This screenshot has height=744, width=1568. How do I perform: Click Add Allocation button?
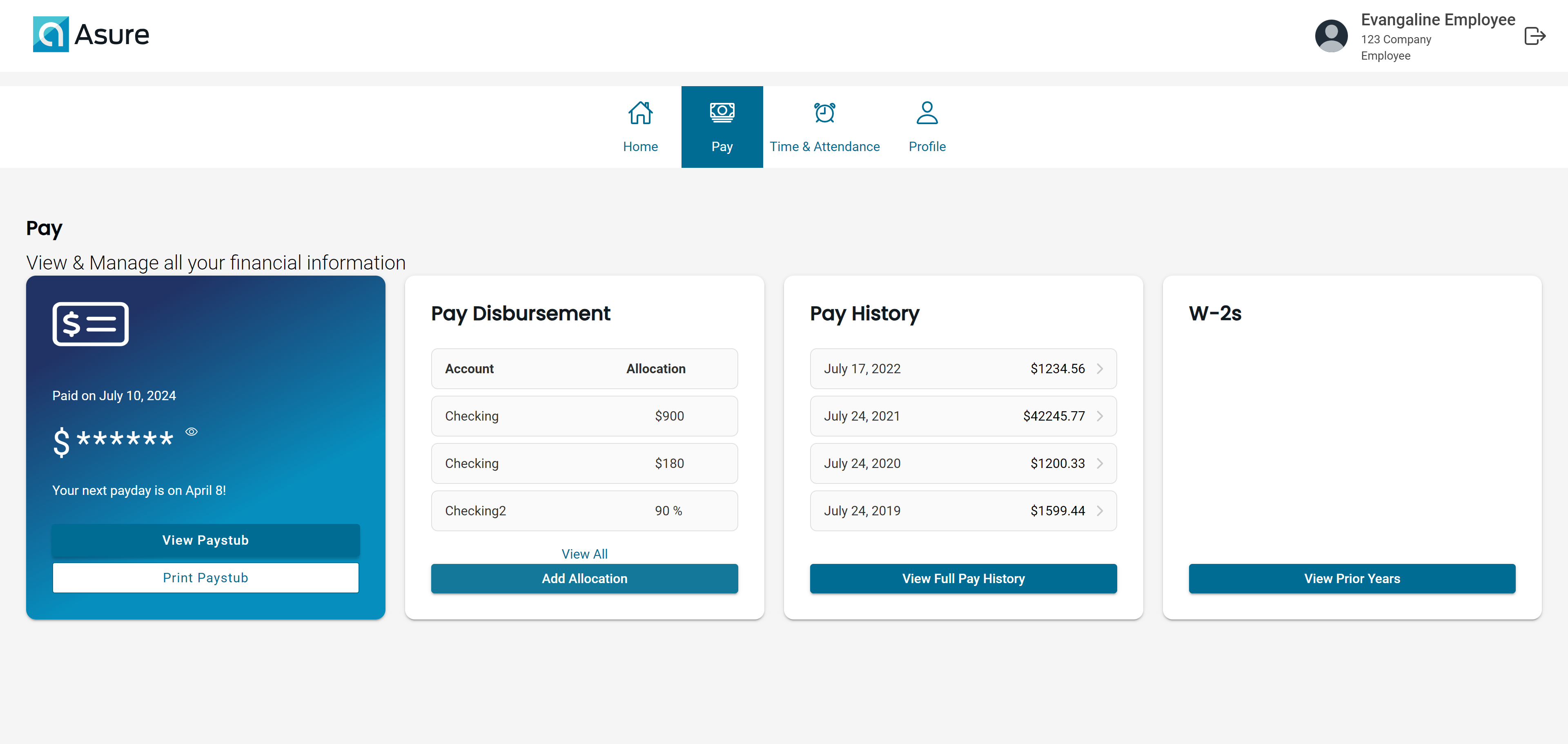(x=584, y=578)
